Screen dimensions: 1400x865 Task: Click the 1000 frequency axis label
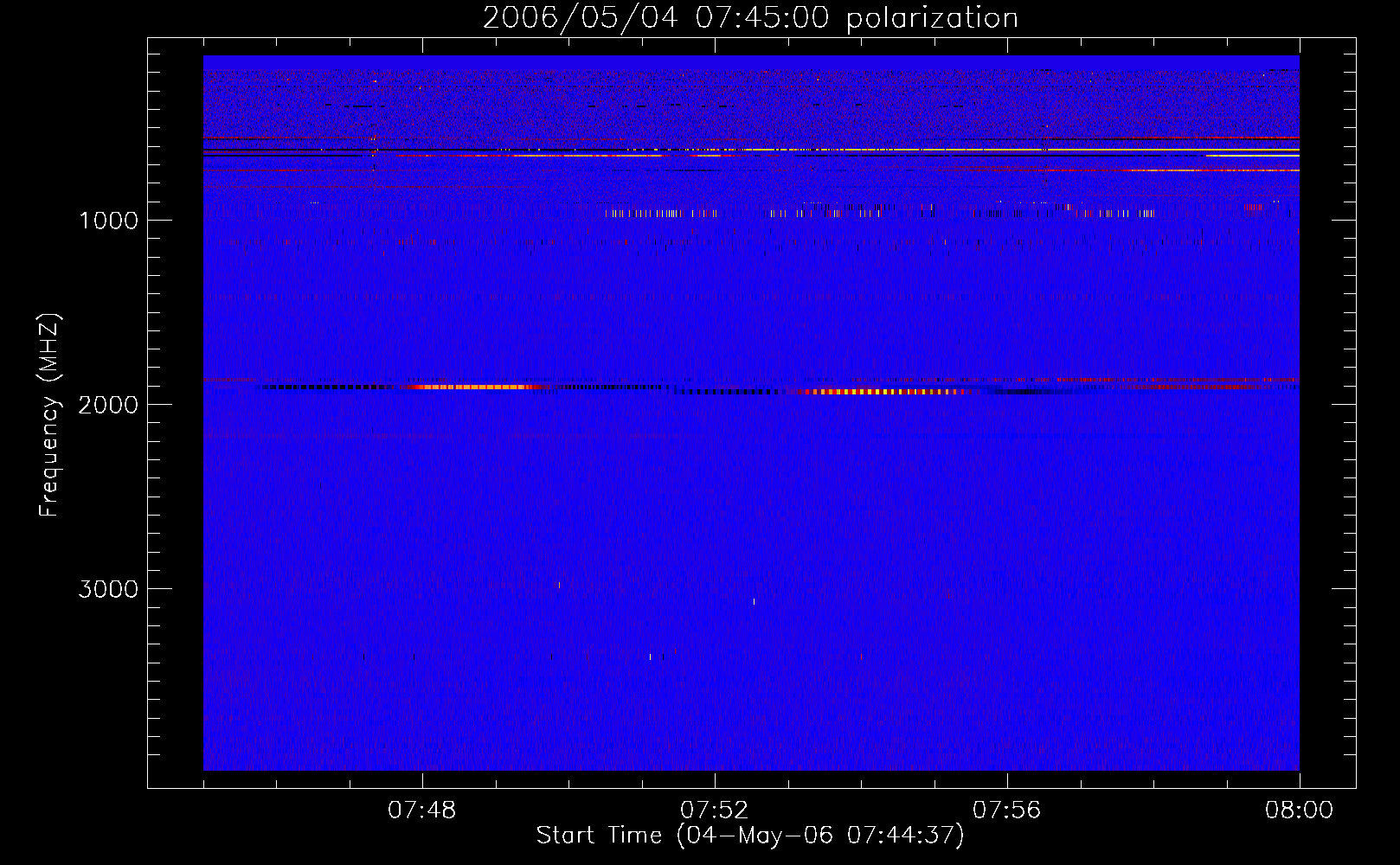click(108, 221)
